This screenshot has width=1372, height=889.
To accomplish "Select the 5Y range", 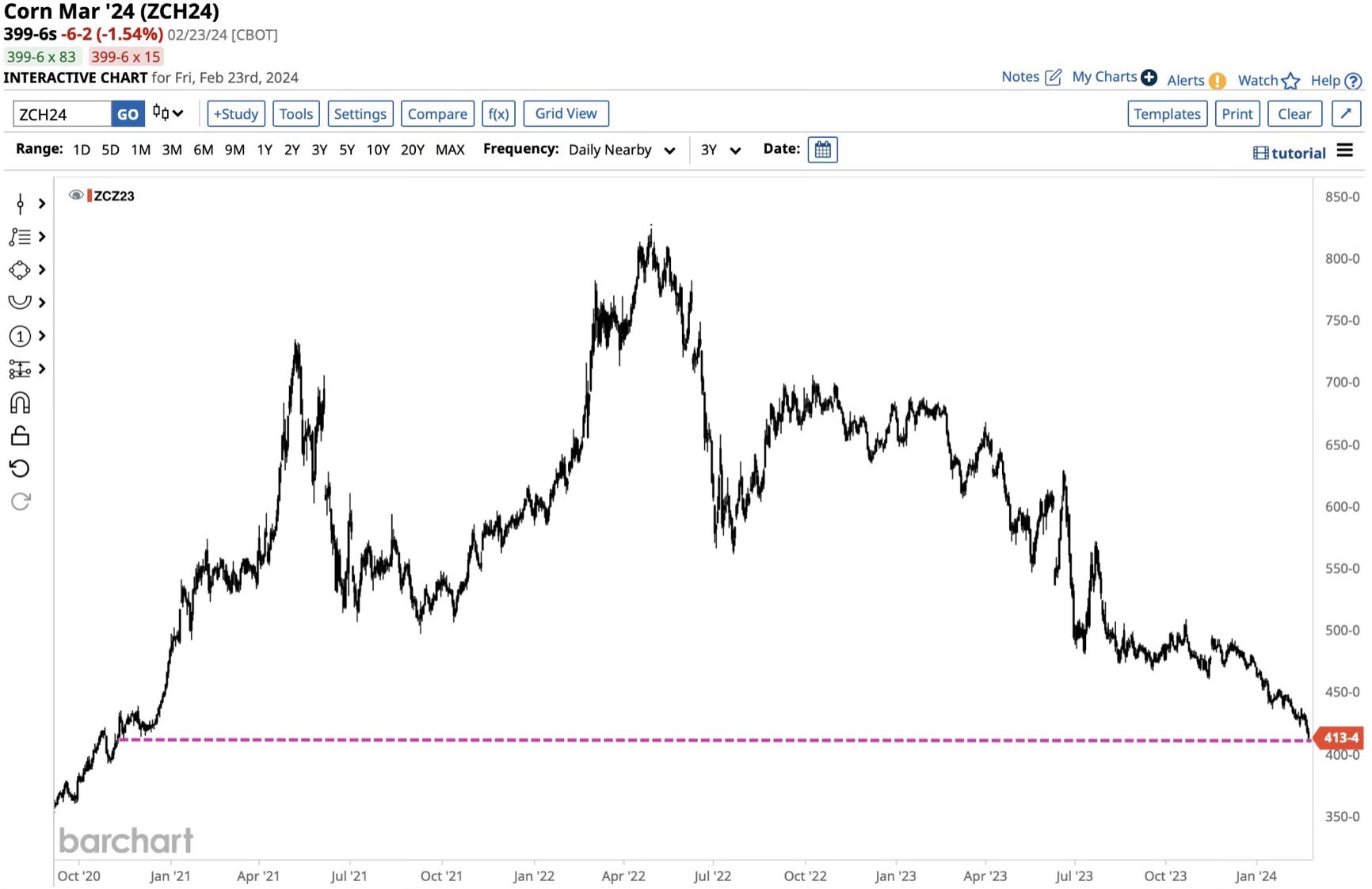I will point(347,150).
